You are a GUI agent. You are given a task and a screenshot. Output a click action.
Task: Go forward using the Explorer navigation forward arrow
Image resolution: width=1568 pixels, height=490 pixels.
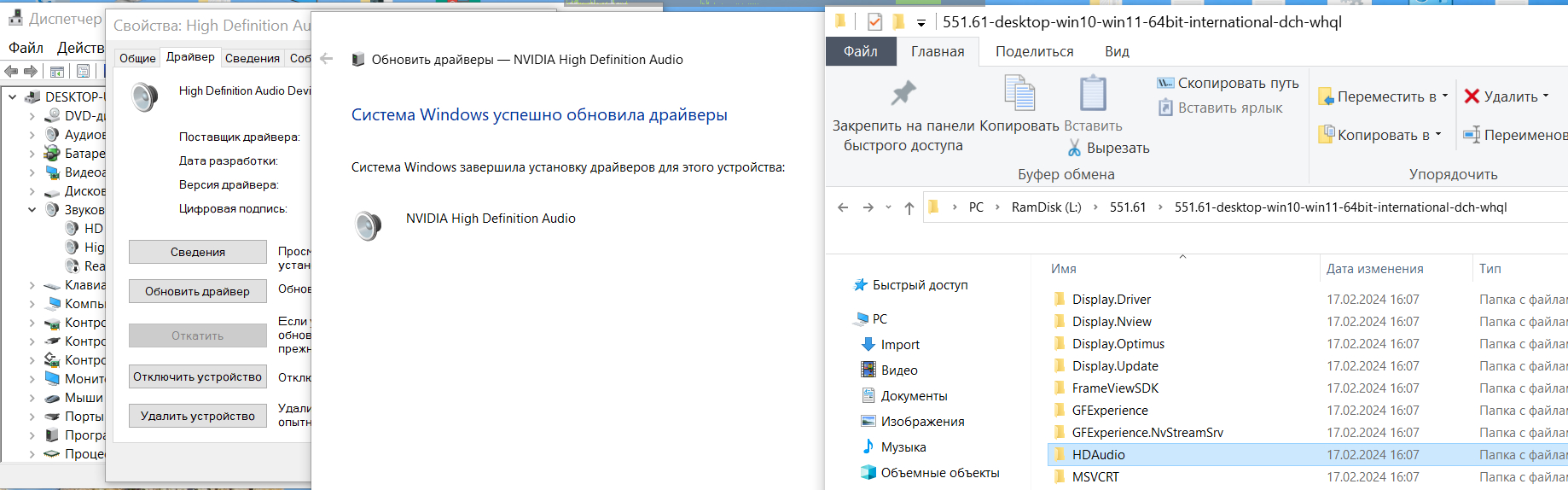point(868,207)
